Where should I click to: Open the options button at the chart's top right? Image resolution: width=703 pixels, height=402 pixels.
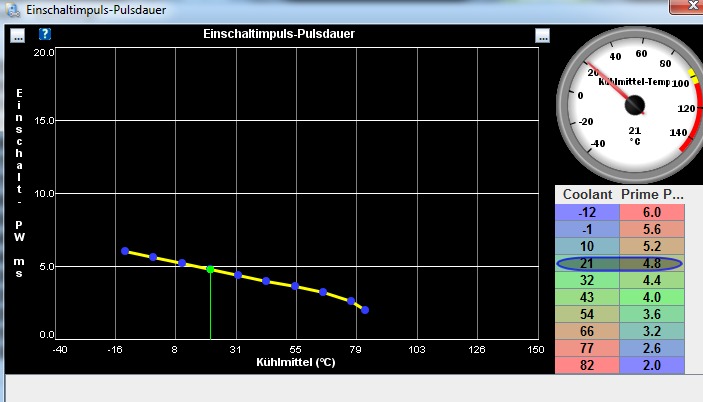tap(543, 35)
